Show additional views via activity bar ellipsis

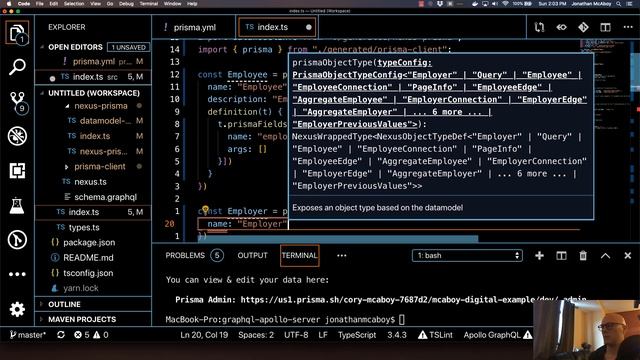point(17,274)
